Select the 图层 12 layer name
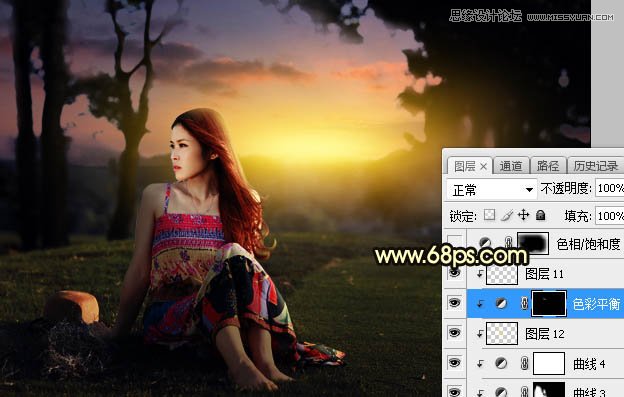The image size is (624, 397). coord(545,334)
